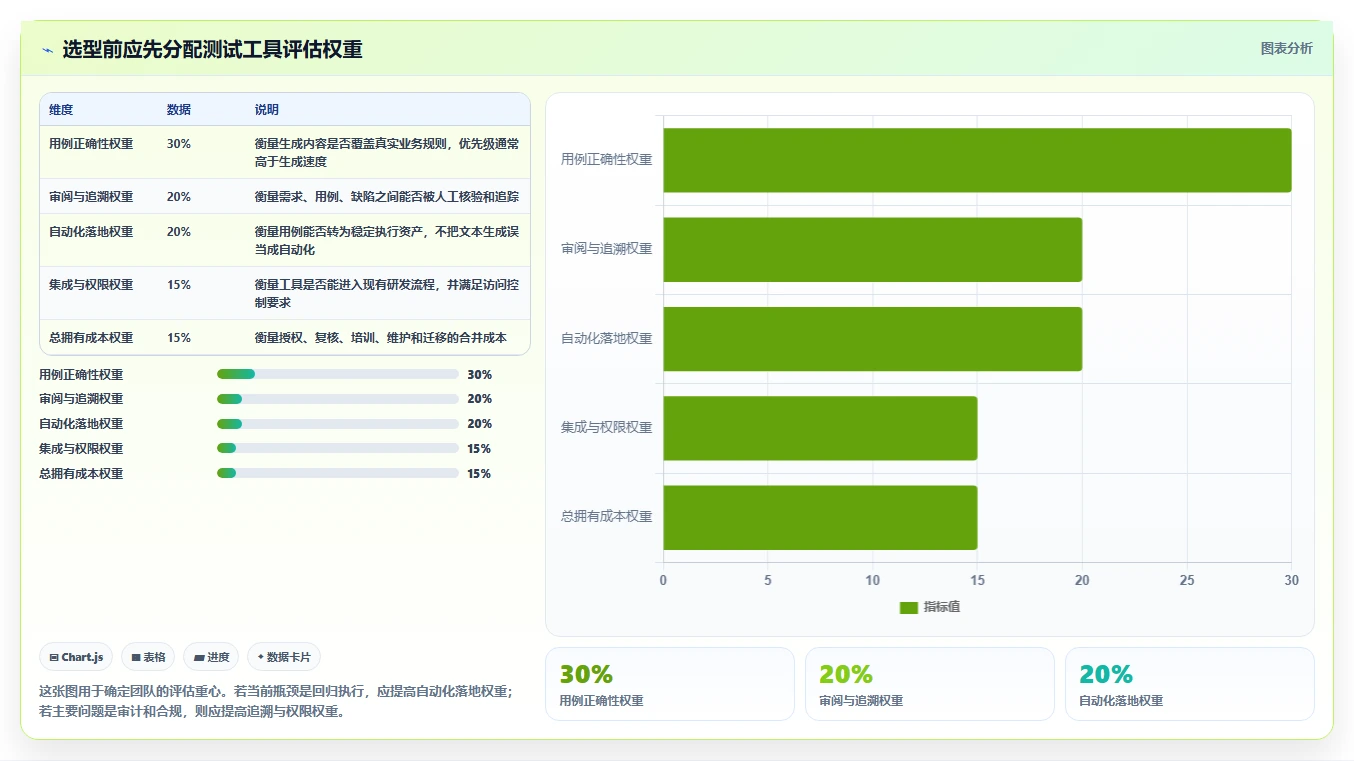This screenshot has width=1354, height=761.
Task: Click the chart y-axis label 用例正确性权重
Action: pyautogui.click(x=606, y=159)
